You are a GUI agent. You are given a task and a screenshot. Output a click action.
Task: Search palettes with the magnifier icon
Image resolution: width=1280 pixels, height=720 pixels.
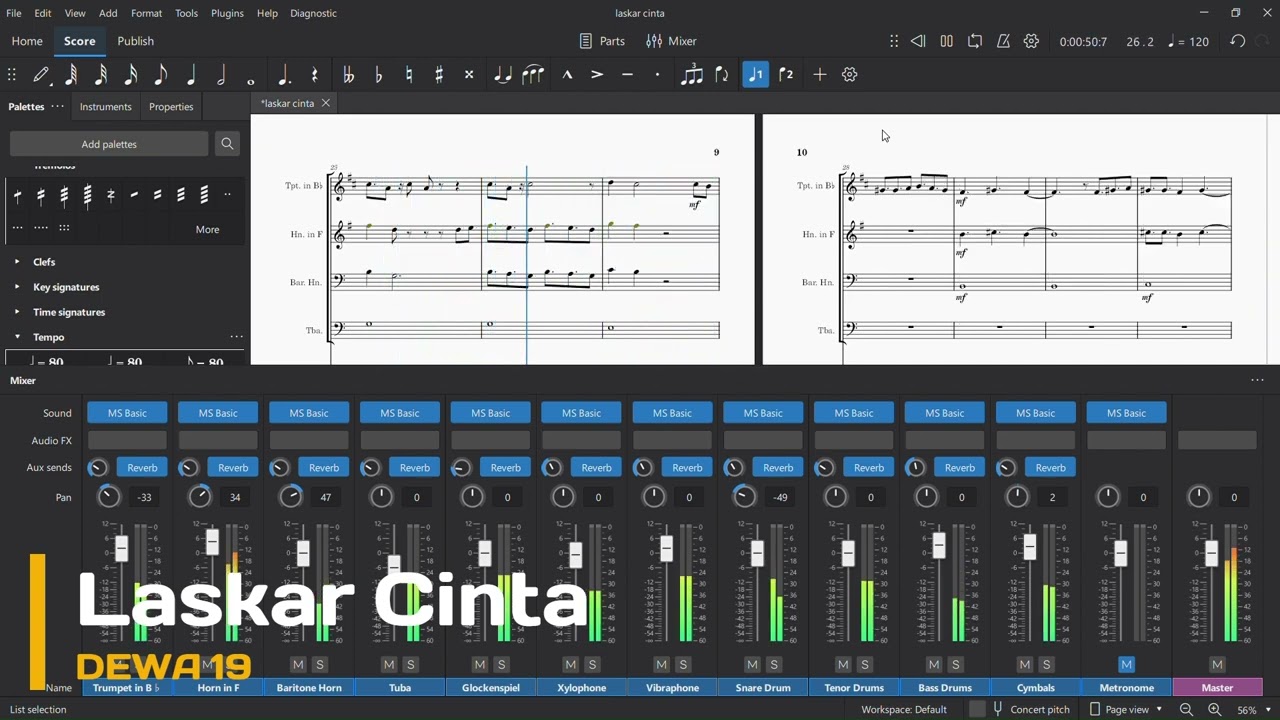coord(227,144)
